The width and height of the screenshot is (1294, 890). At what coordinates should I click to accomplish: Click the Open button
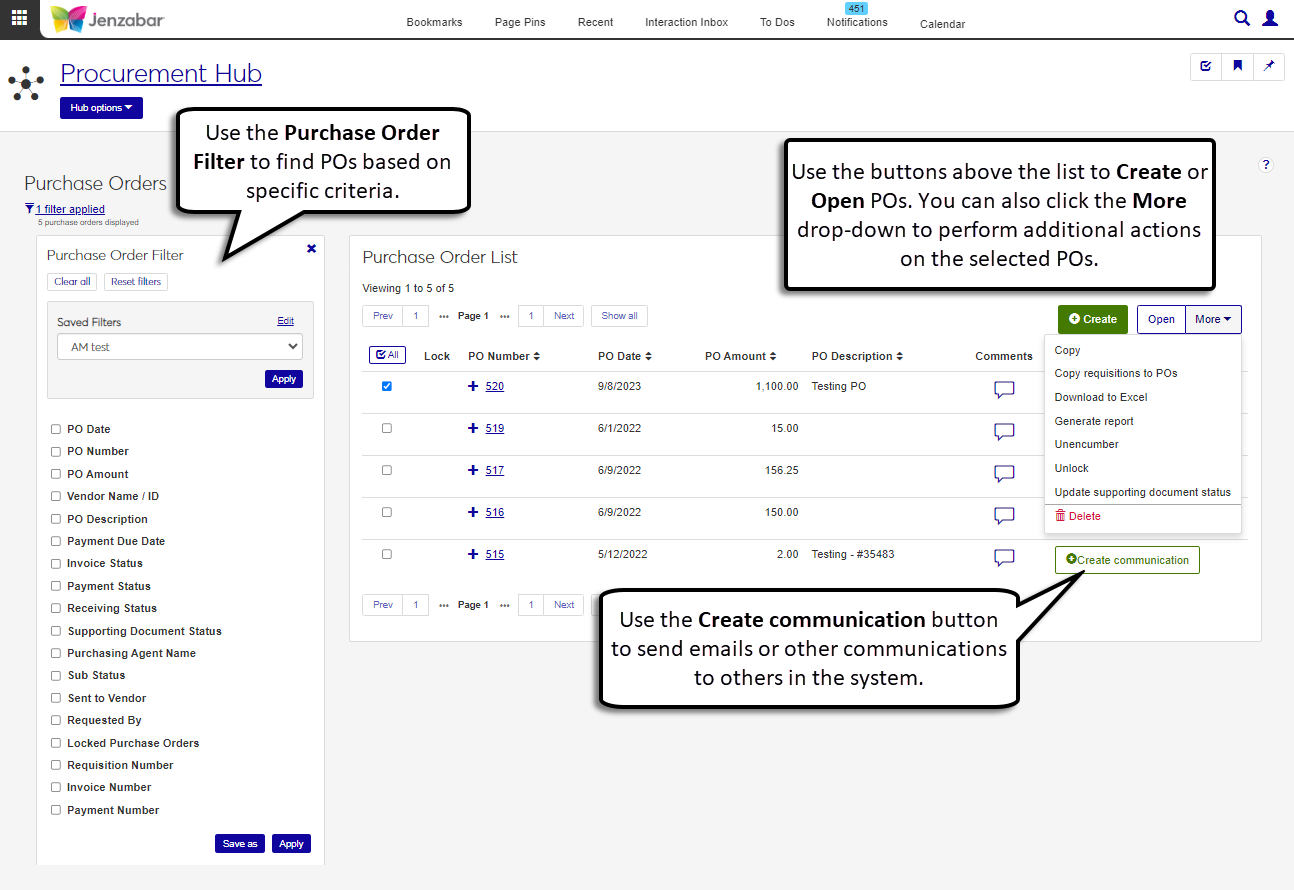point(1161,319)
